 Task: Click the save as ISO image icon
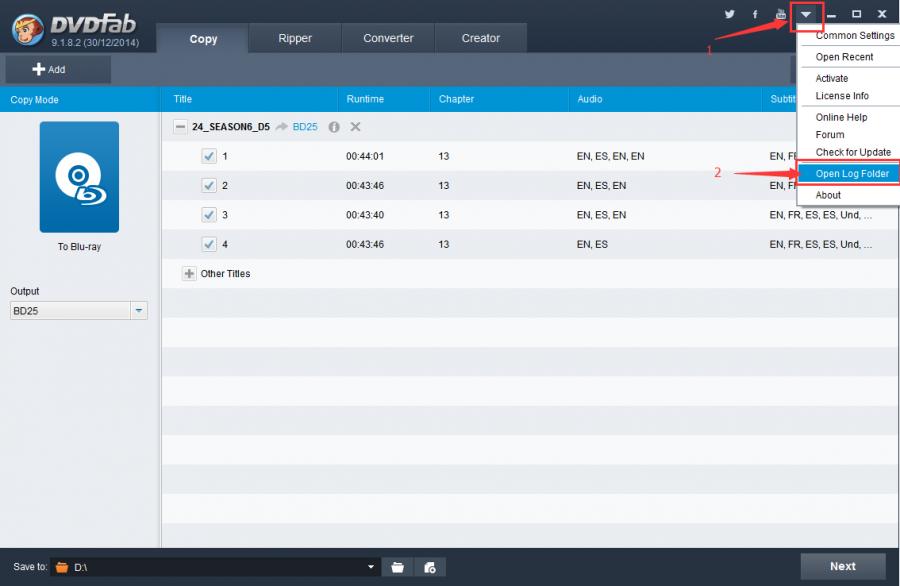click(x=430, y=567)
